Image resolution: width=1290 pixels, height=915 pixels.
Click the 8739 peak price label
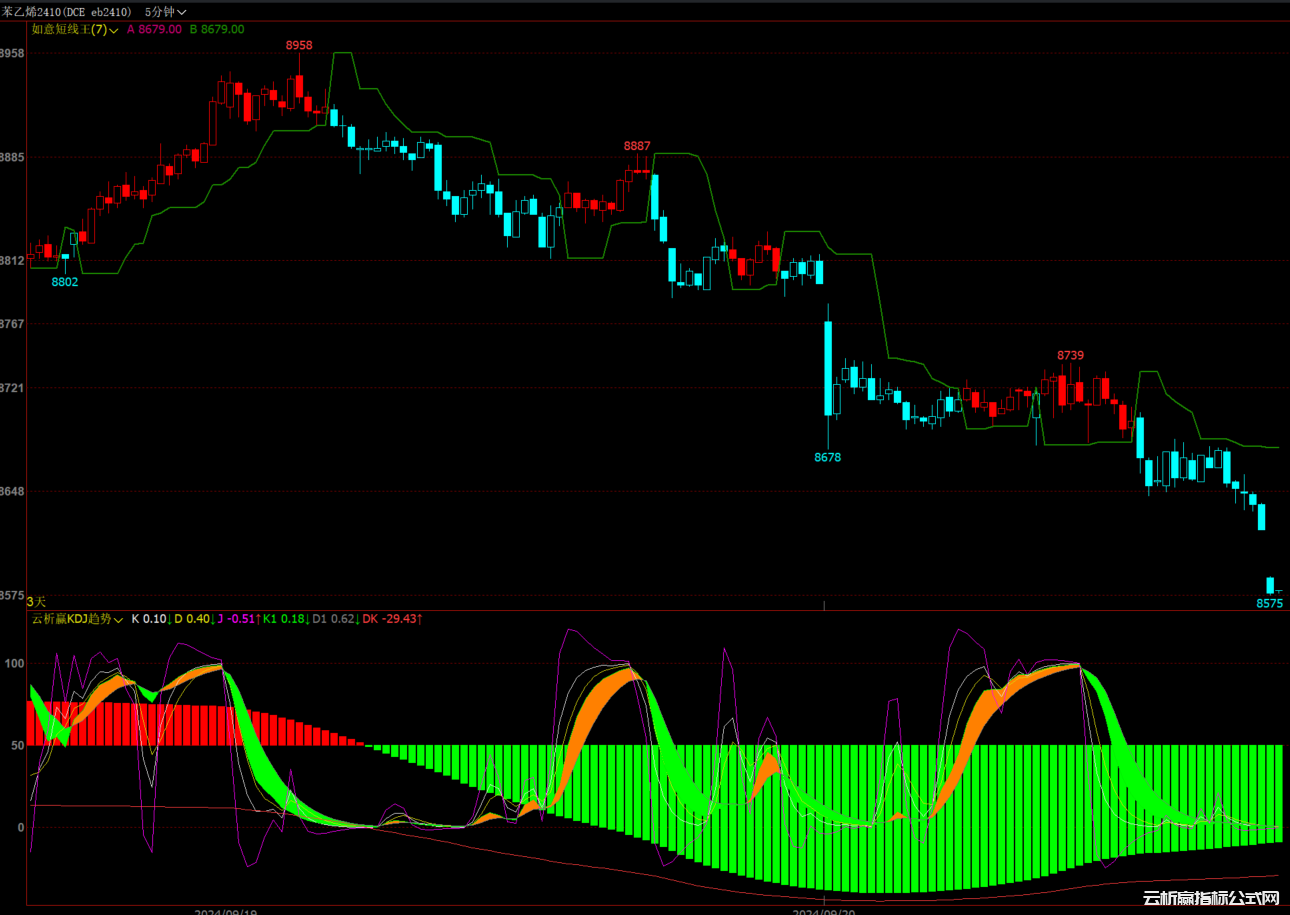pos(1071,355)
